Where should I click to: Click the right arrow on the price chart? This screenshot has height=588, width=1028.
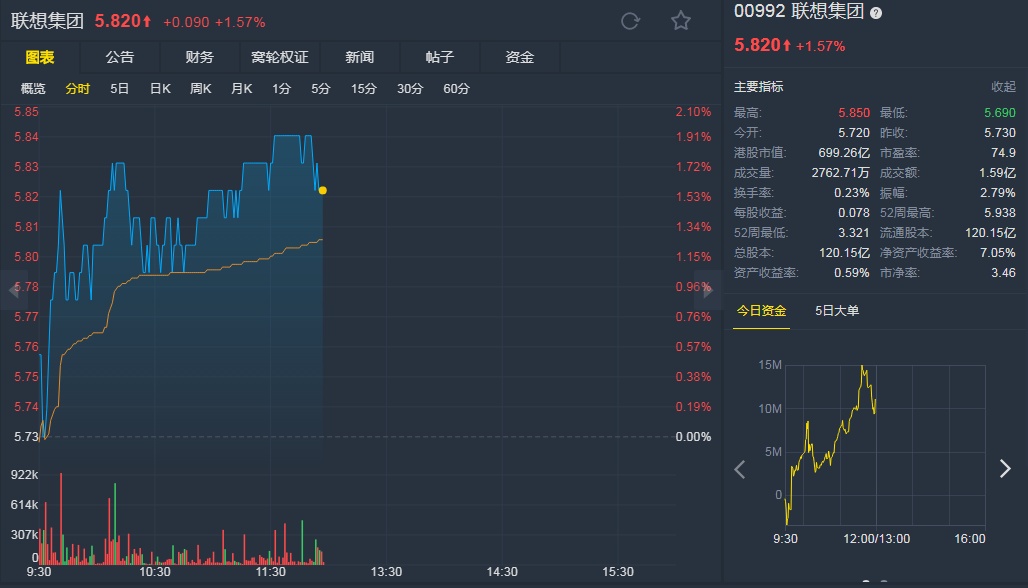tap(708, 291)
